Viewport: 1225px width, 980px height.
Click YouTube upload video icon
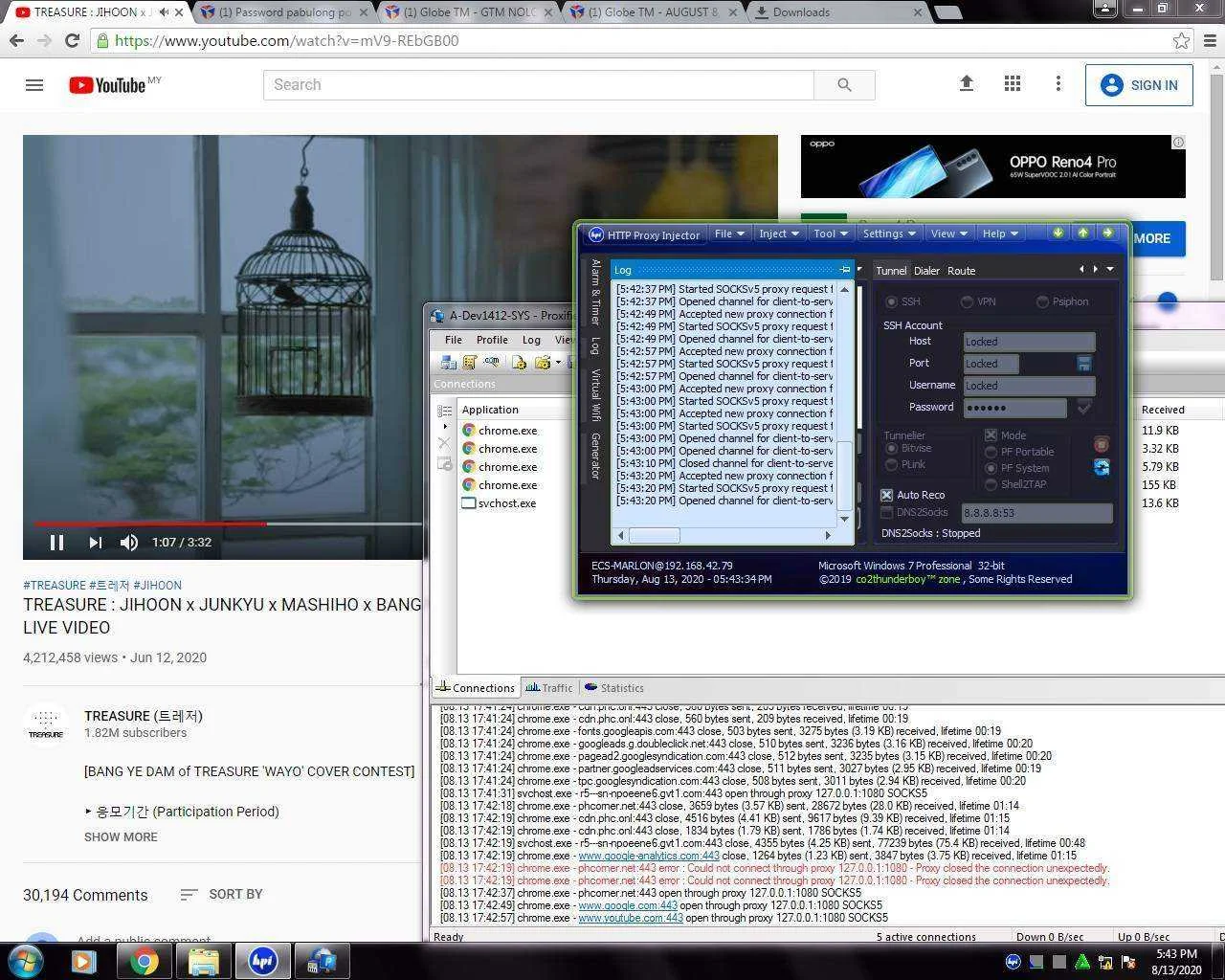pyautogui.click(x=967, y=84)
